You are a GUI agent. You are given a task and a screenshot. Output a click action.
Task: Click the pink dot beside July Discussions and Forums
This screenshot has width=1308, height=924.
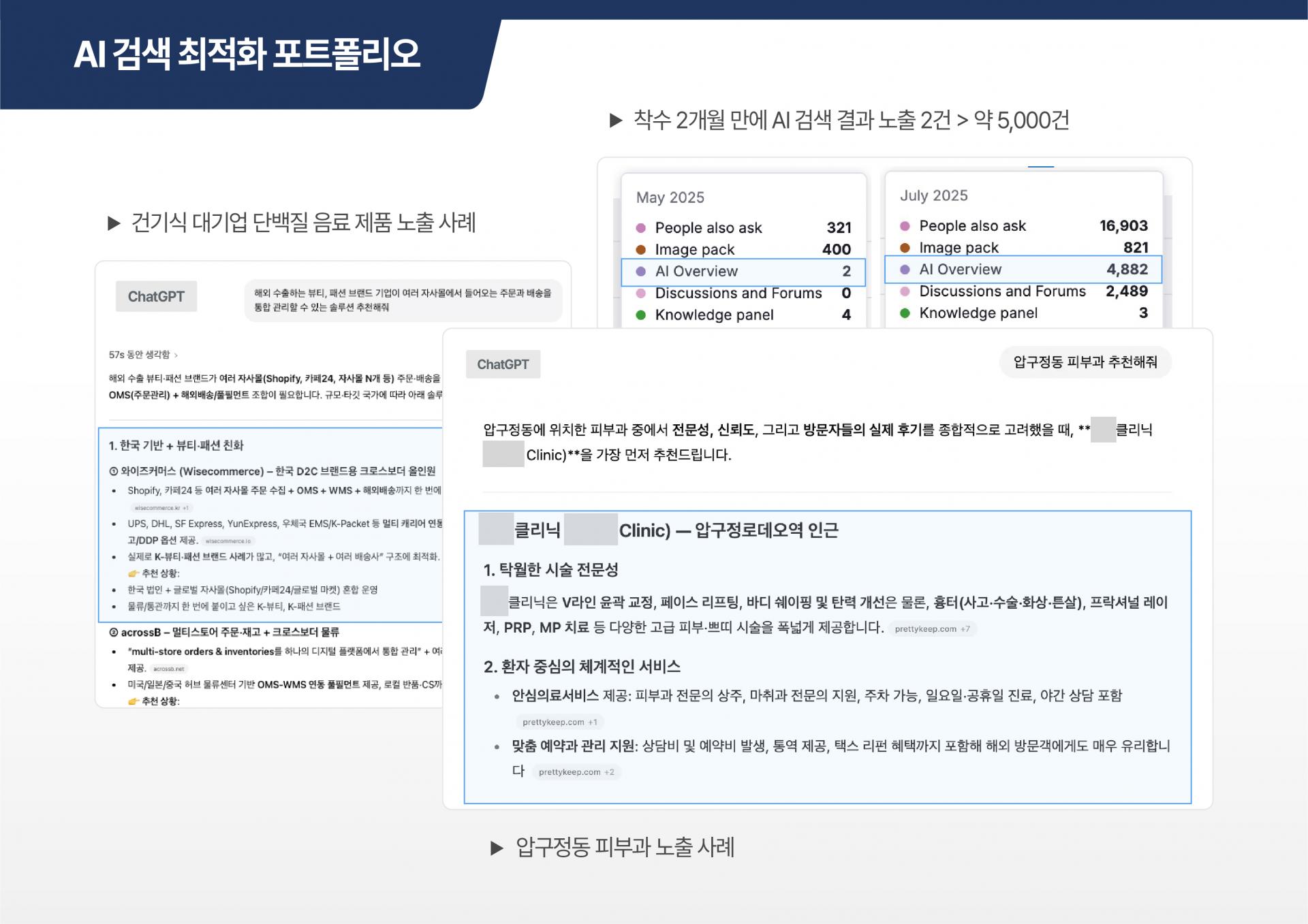[x=905, y=291]
